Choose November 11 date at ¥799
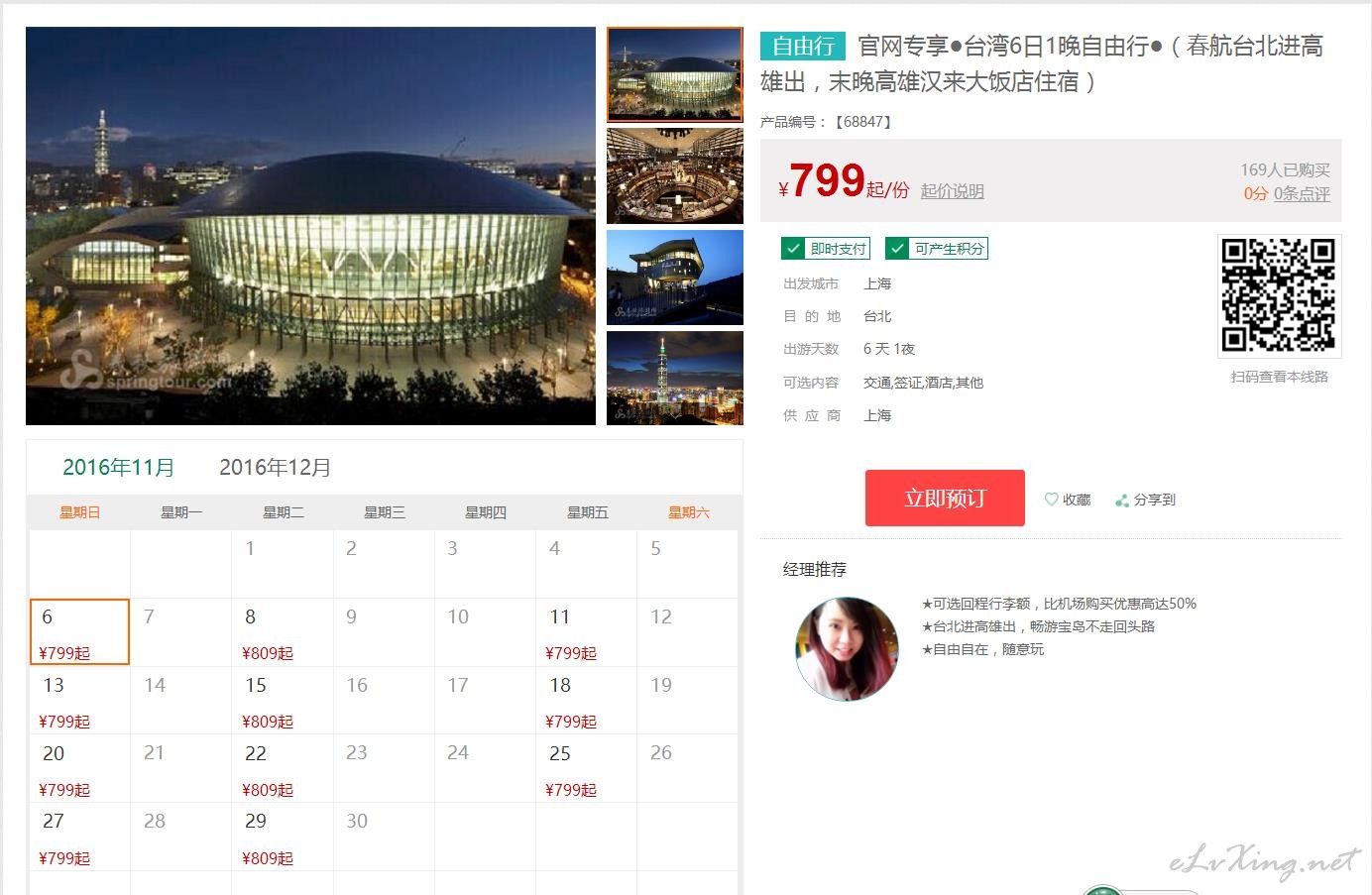Image resolution: width=1372 pixels, height=895 pixels. pos(587,632)
